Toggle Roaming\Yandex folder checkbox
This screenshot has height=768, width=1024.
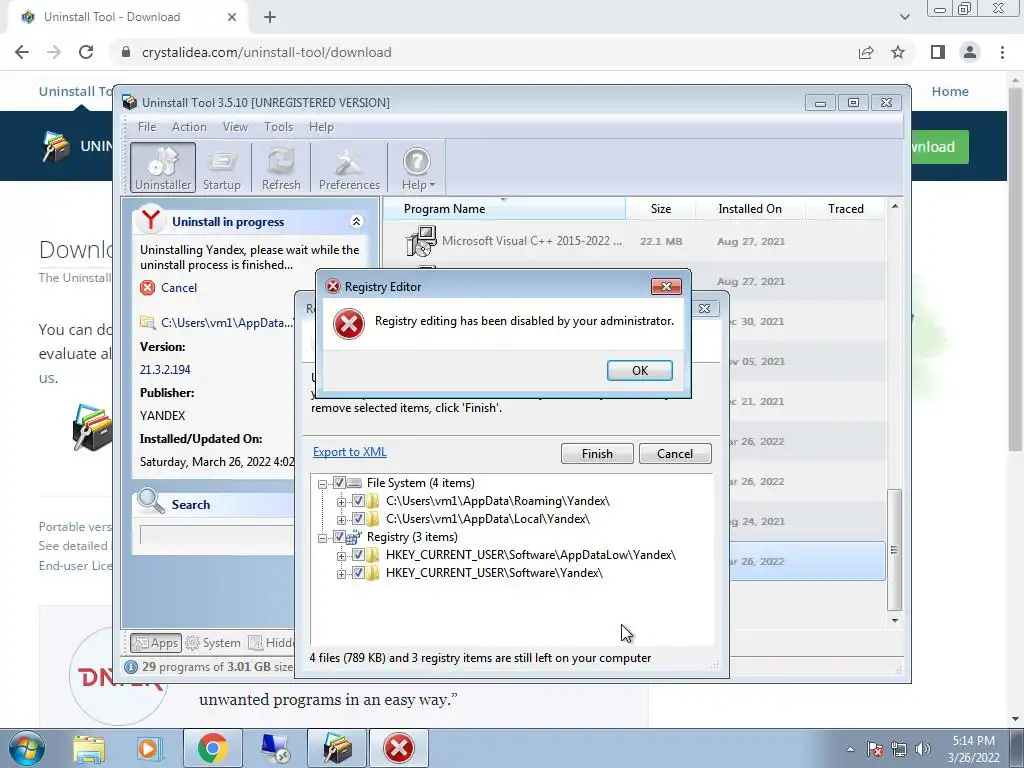click(x=358, y=501)
